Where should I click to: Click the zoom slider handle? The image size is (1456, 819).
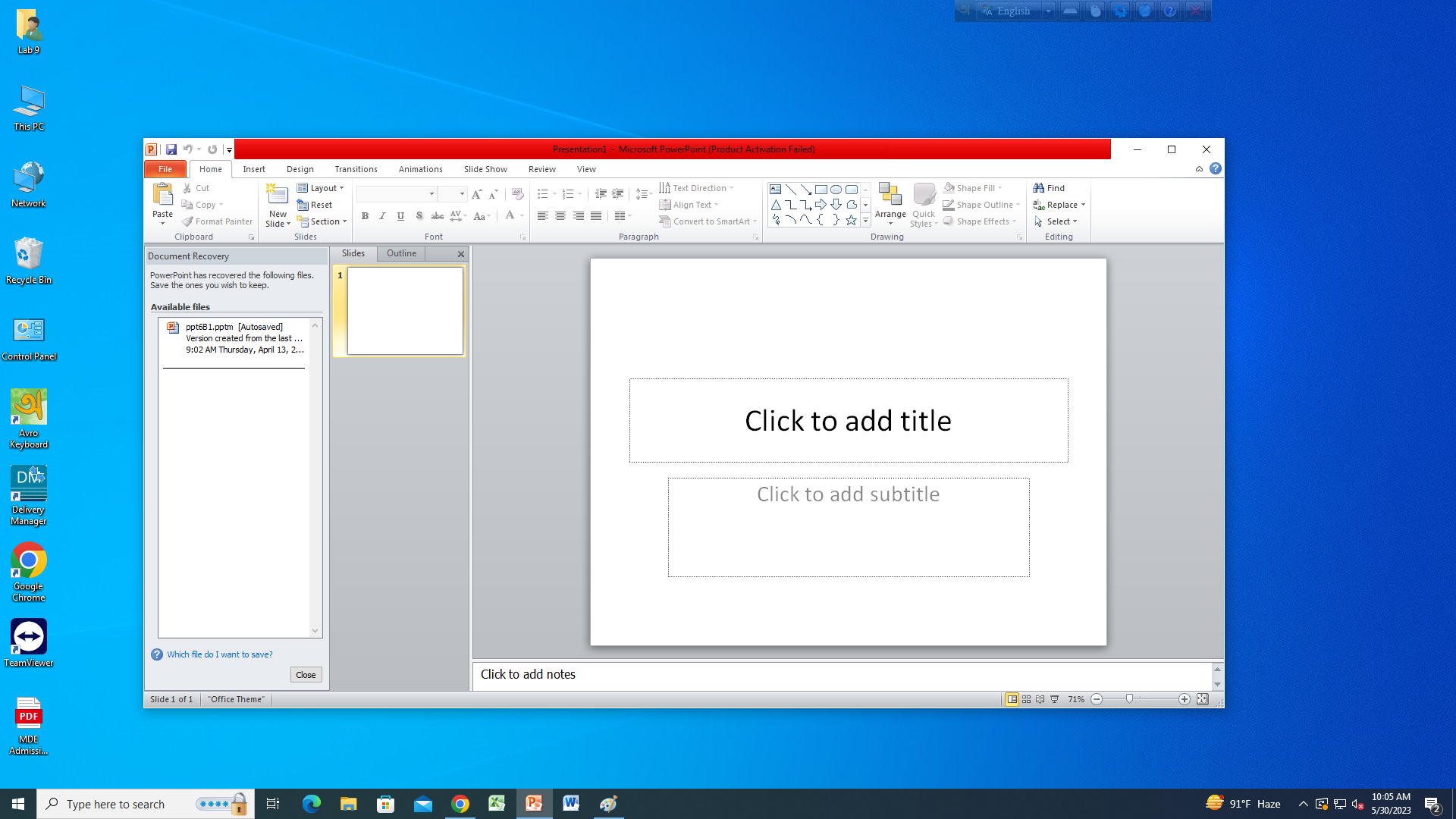[x=1129, y=699]
